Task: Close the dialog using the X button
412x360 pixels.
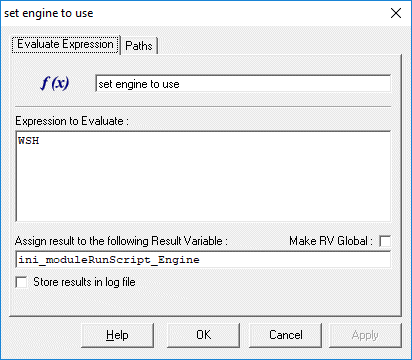Action: click(396, 13)
